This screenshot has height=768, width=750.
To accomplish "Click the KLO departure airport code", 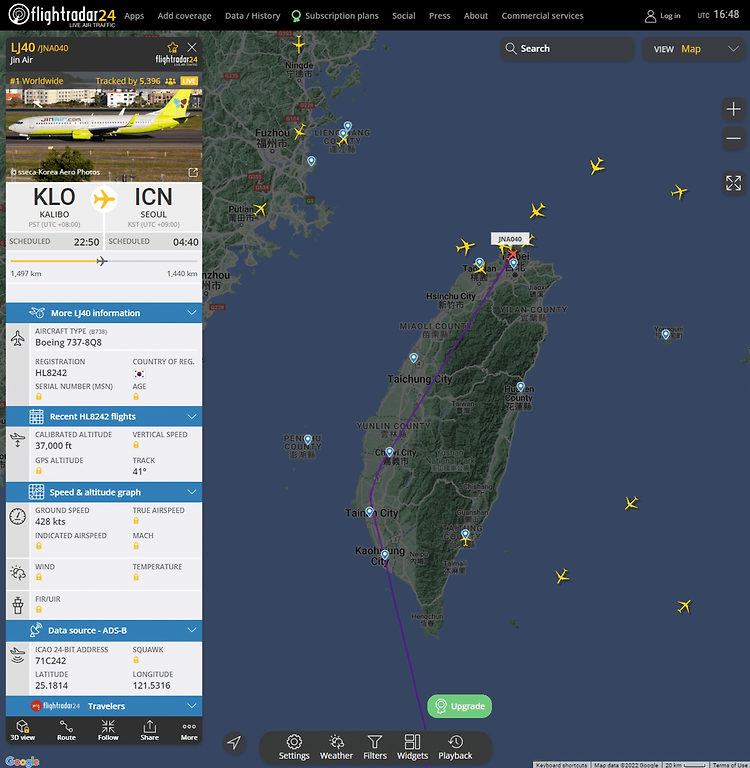I will point(54,197).
